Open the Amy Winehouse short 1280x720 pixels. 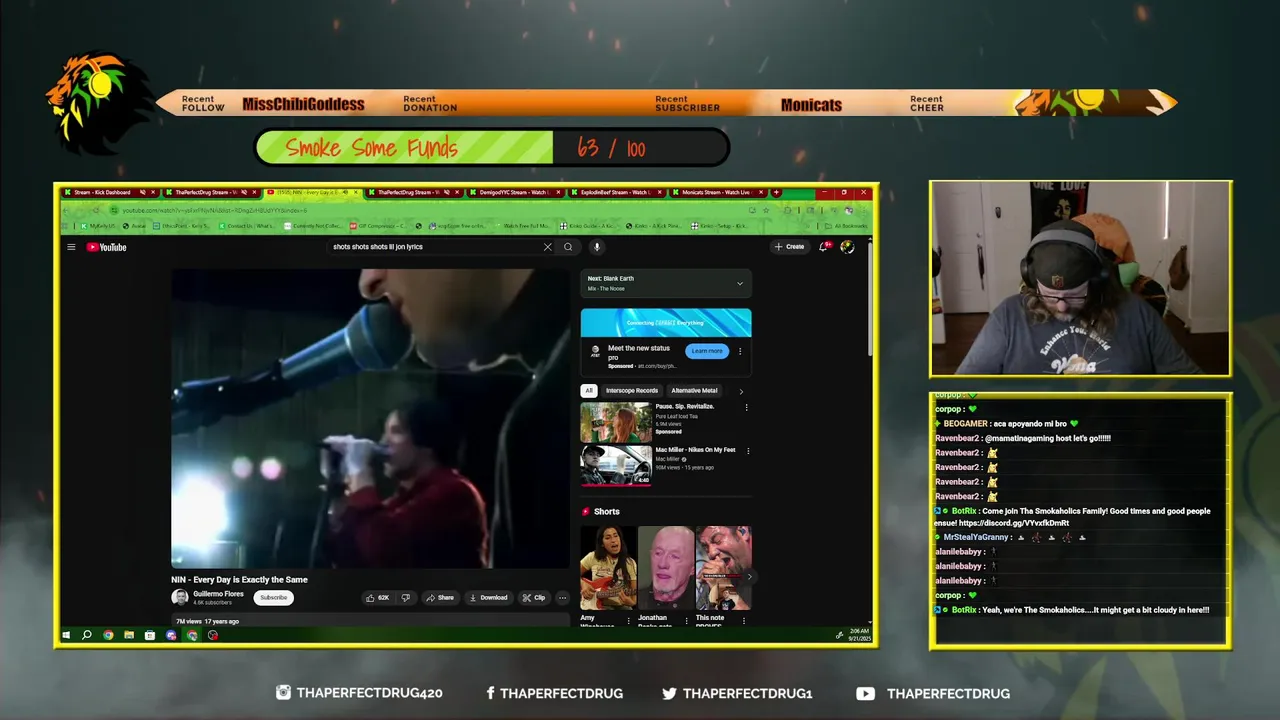(608, 568)
